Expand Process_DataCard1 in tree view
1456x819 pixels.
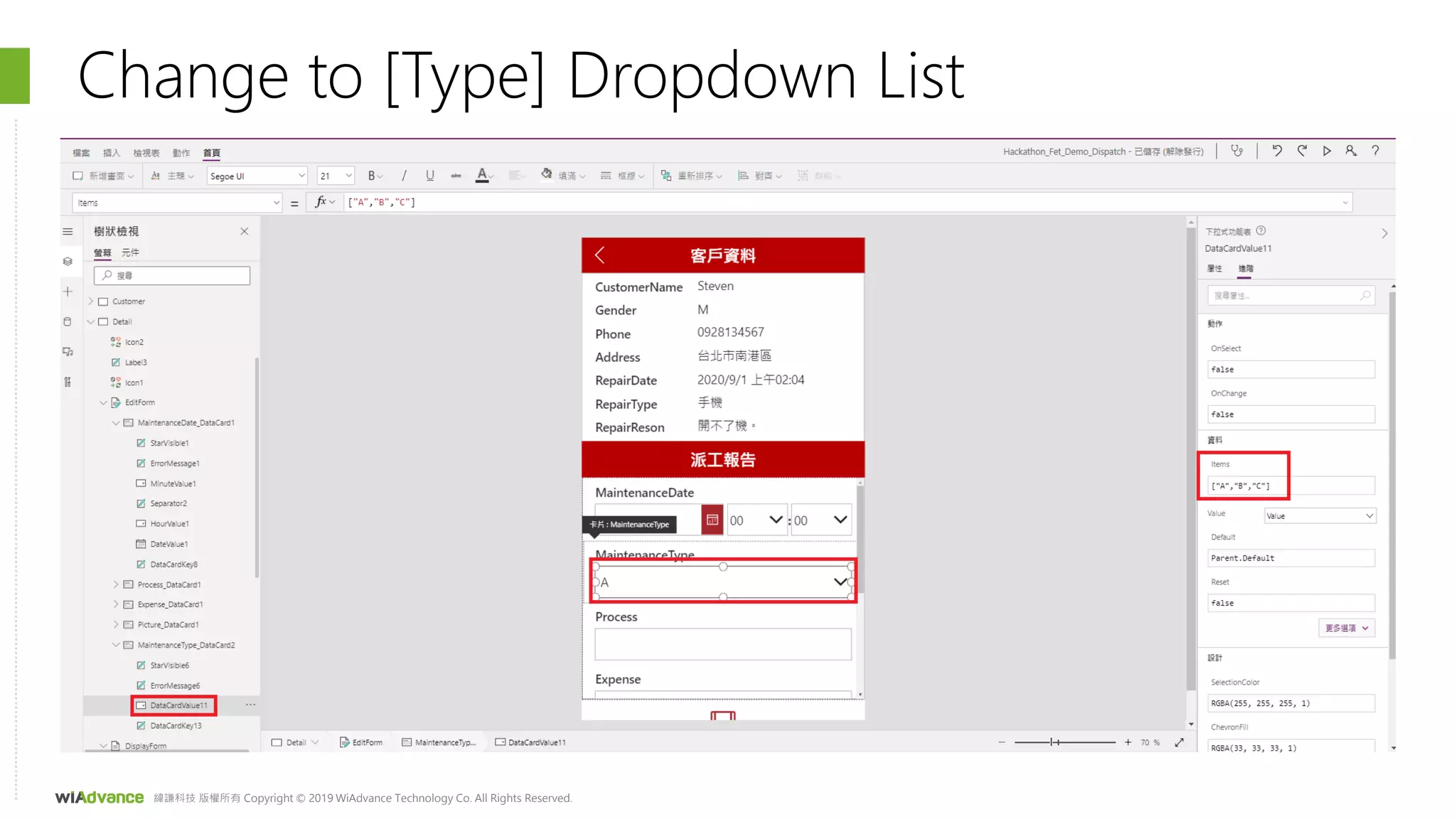116,584
